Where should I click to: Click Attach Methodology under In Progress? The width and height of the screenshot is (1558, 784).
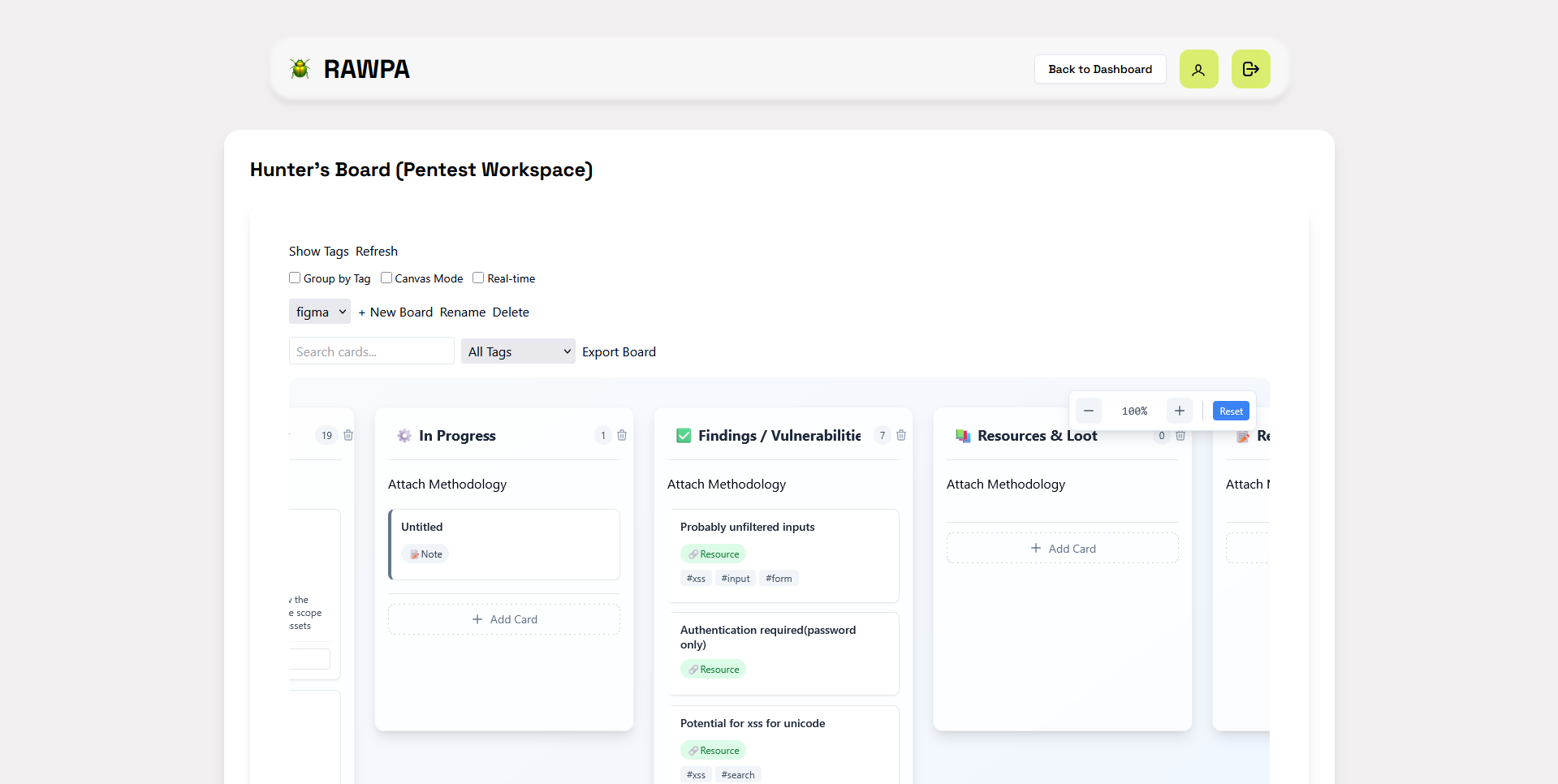coord(447,485)
